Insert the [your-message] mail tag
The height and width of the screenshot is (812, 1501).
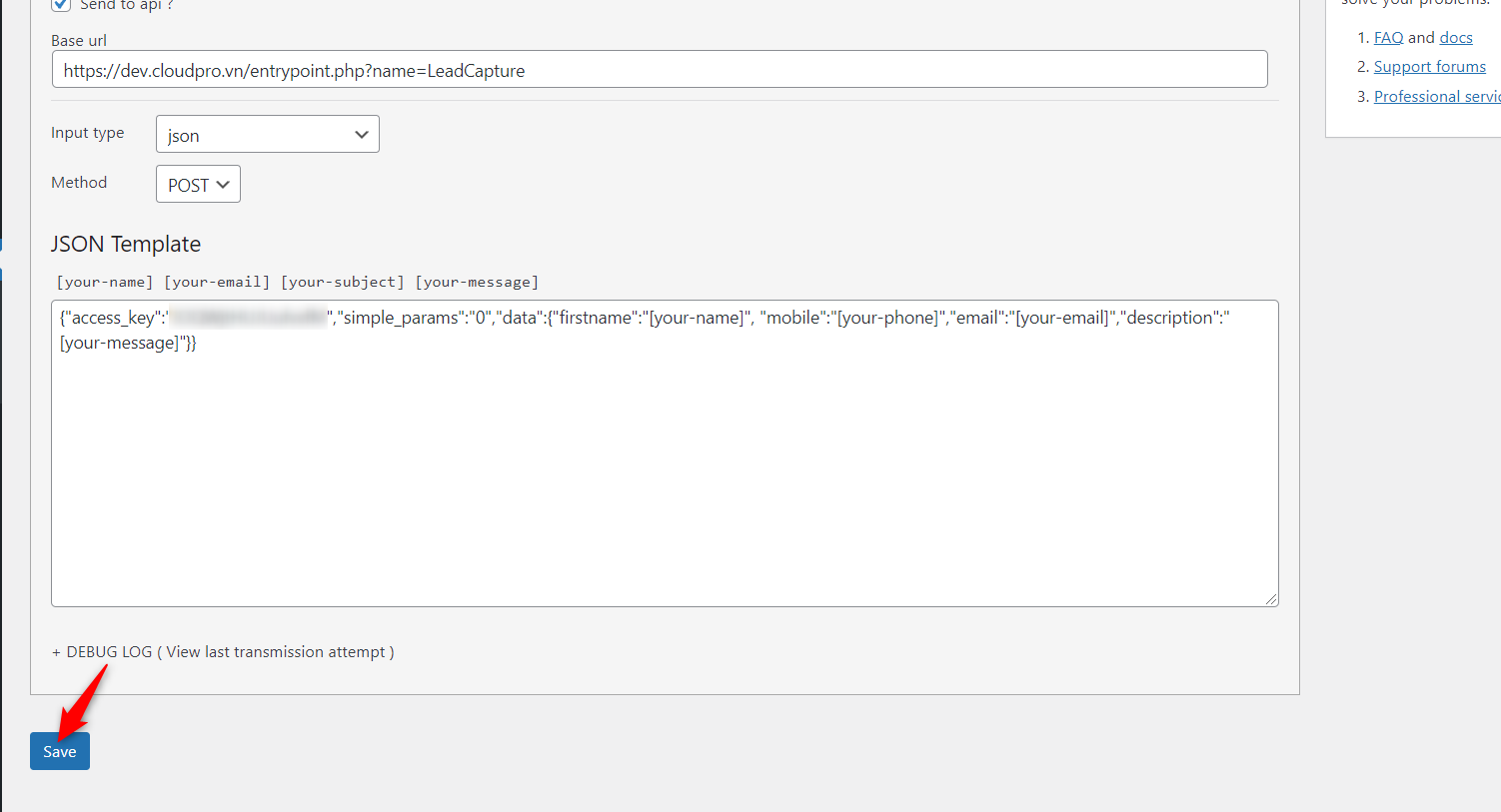click(477, 282)
